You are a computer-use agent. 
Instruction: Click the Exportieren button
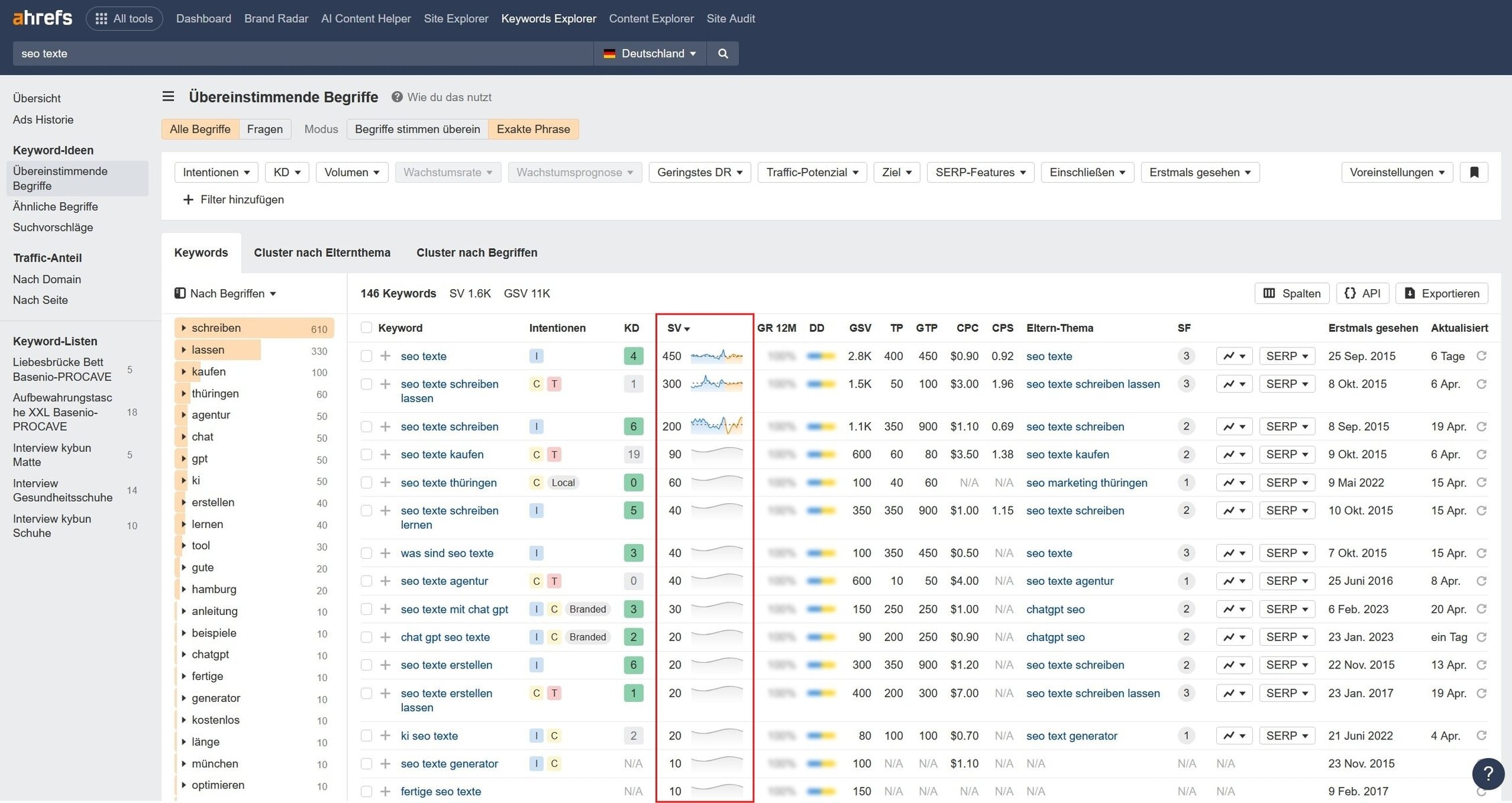coord(1442,293)
